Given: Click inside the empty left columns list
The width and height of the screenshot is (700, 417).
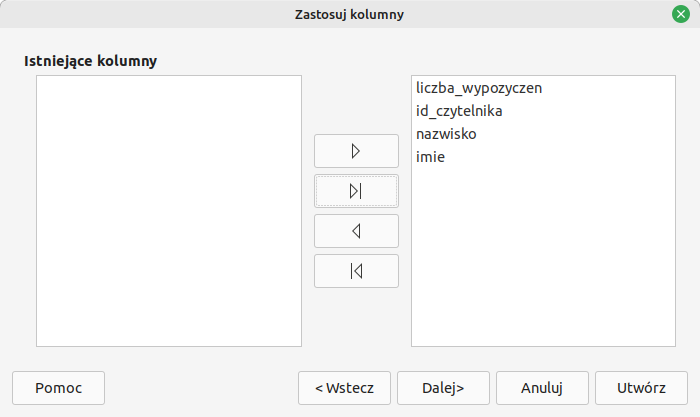Looking at the screenshot, I should click(x=168, y=210).
